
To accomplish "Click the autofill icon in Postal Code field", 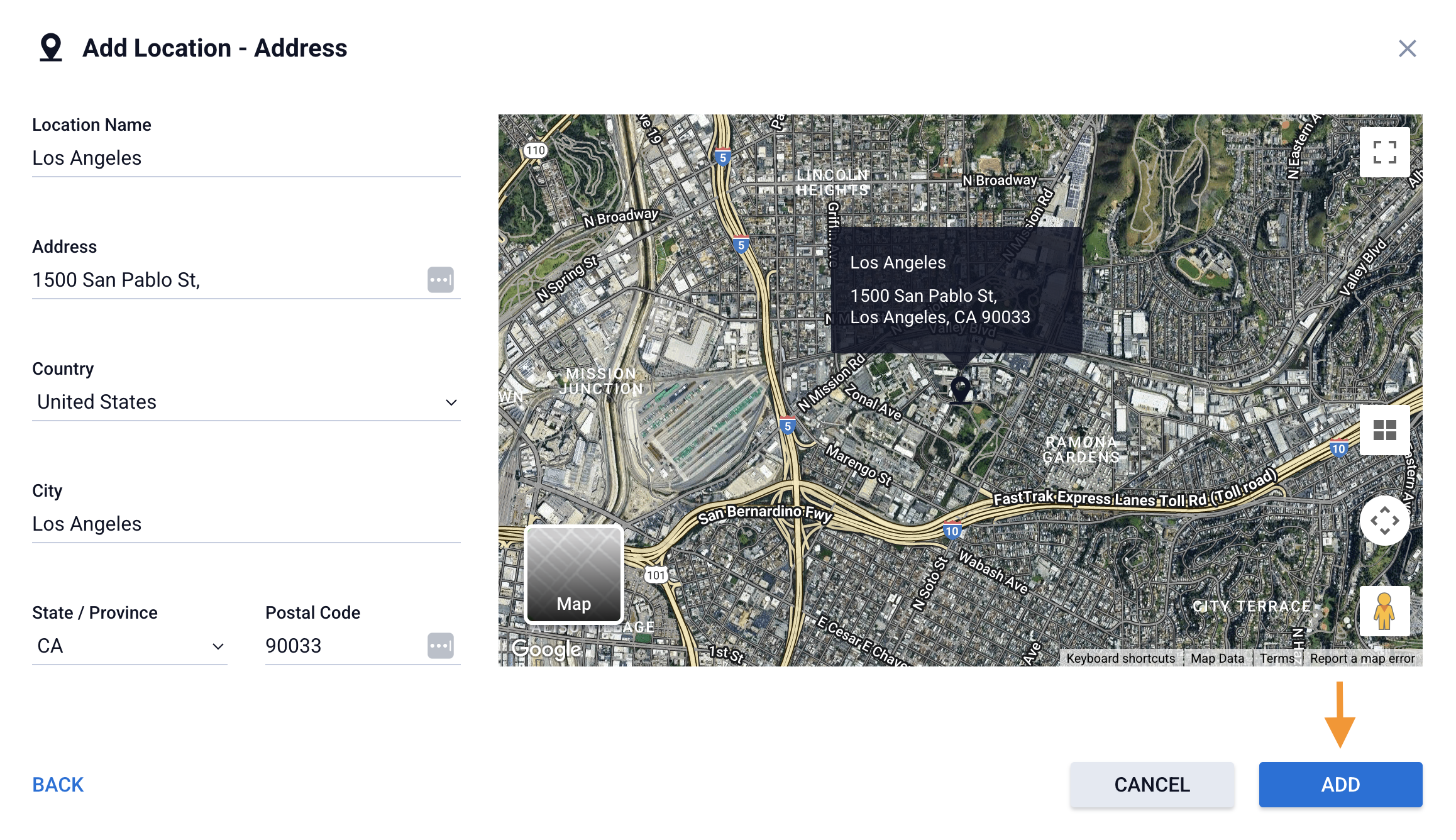I will [x=440, y=646].
